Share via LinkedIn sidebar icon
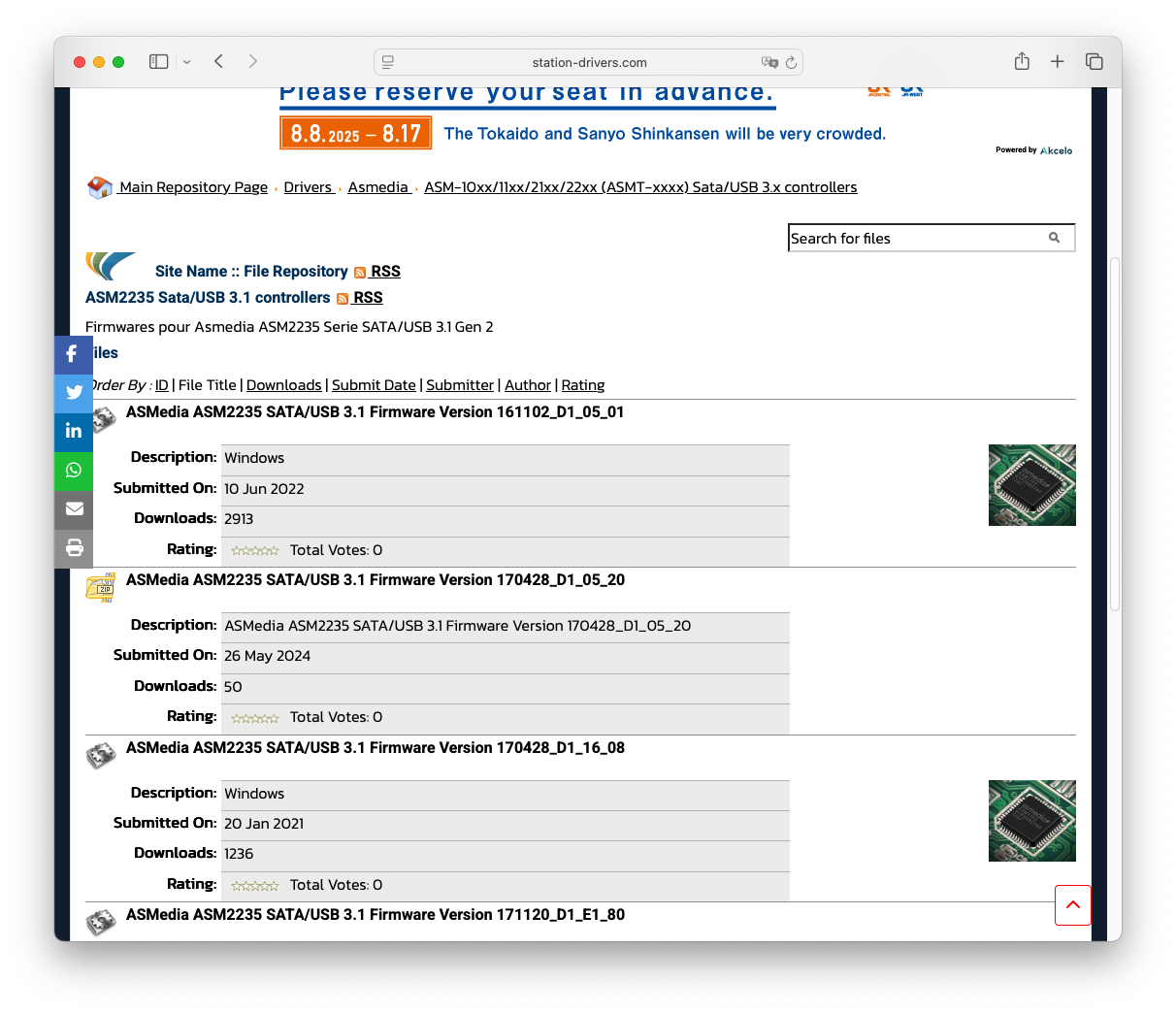Viewport: 1176px width, 1013px height. pos(74,432)
